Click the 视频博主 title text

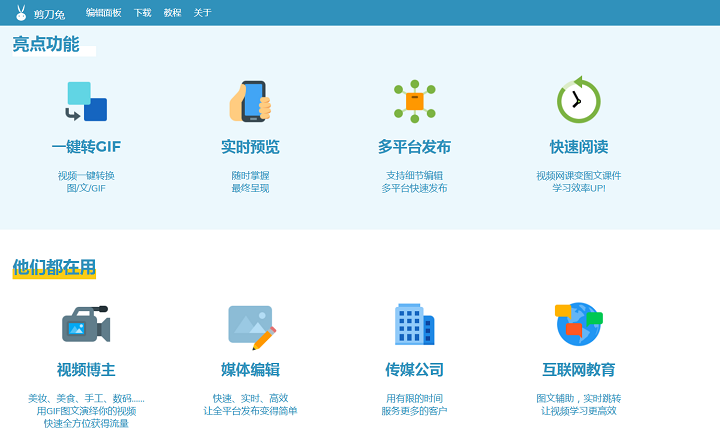(x=86, y=370)
